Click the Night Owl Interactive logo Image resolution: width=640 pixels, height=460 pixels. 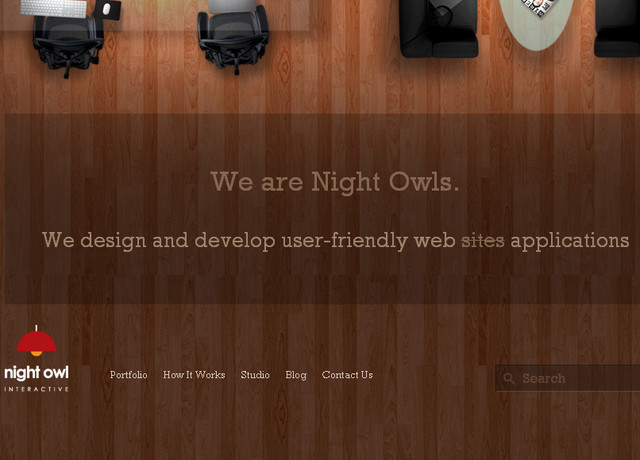[36, 358]
